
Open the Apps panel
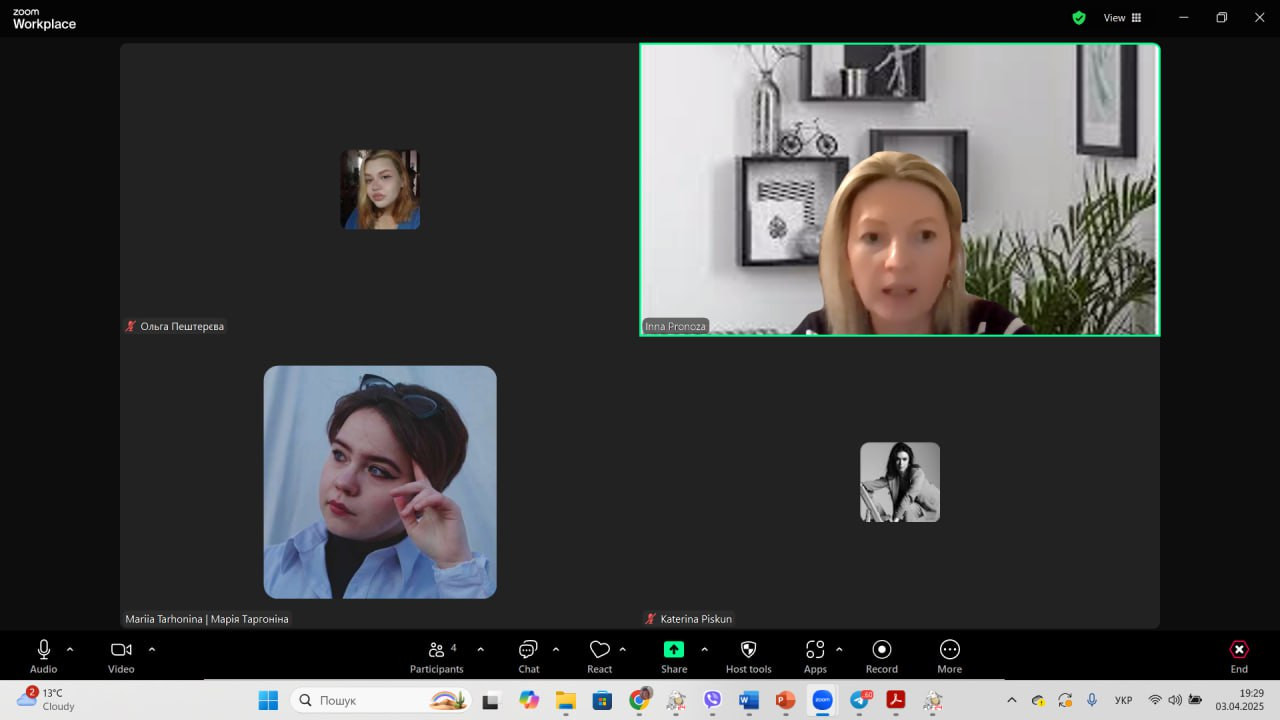(815, 656)
